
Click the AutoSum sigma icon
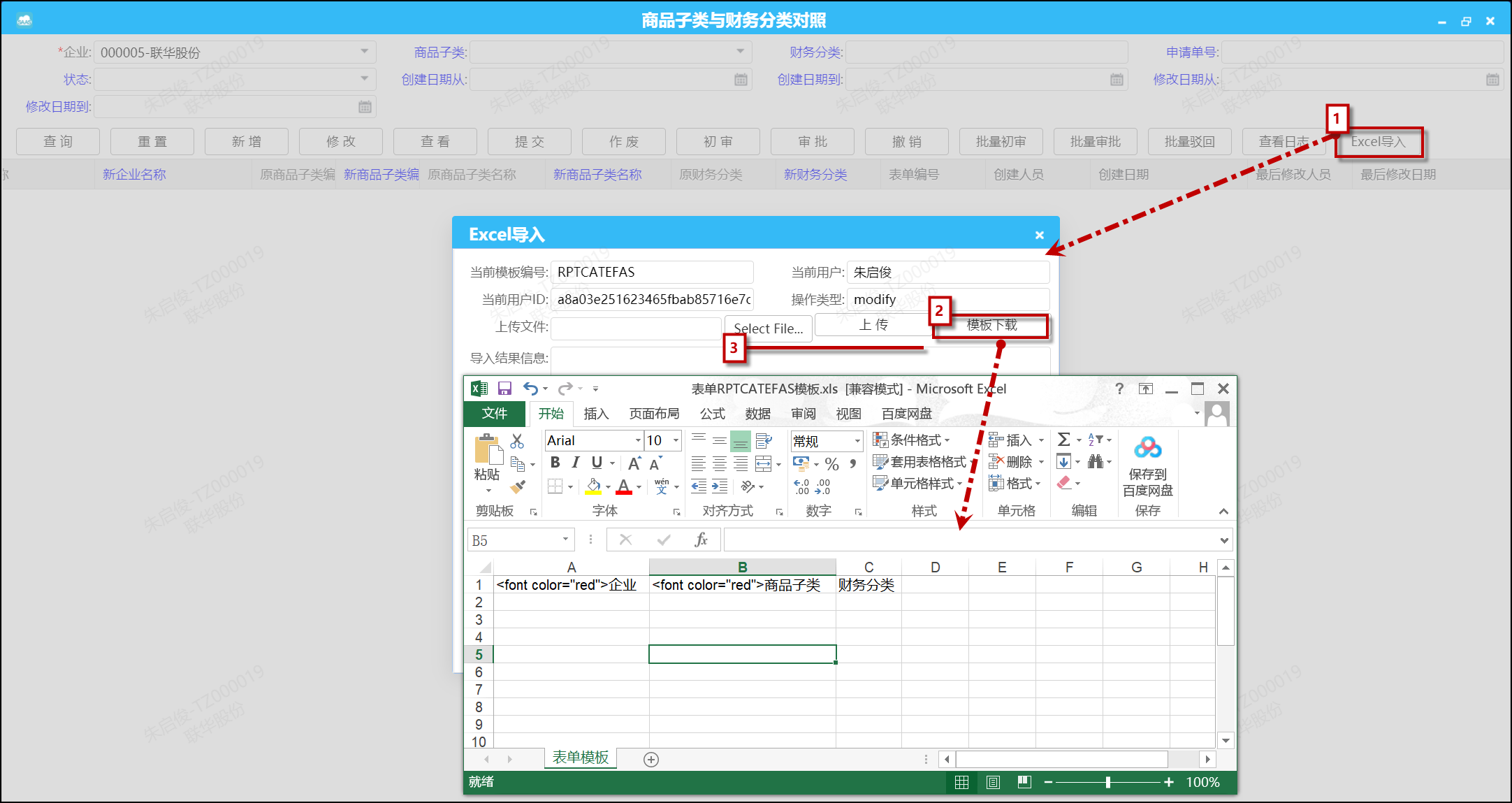(x=1063, y=440)
